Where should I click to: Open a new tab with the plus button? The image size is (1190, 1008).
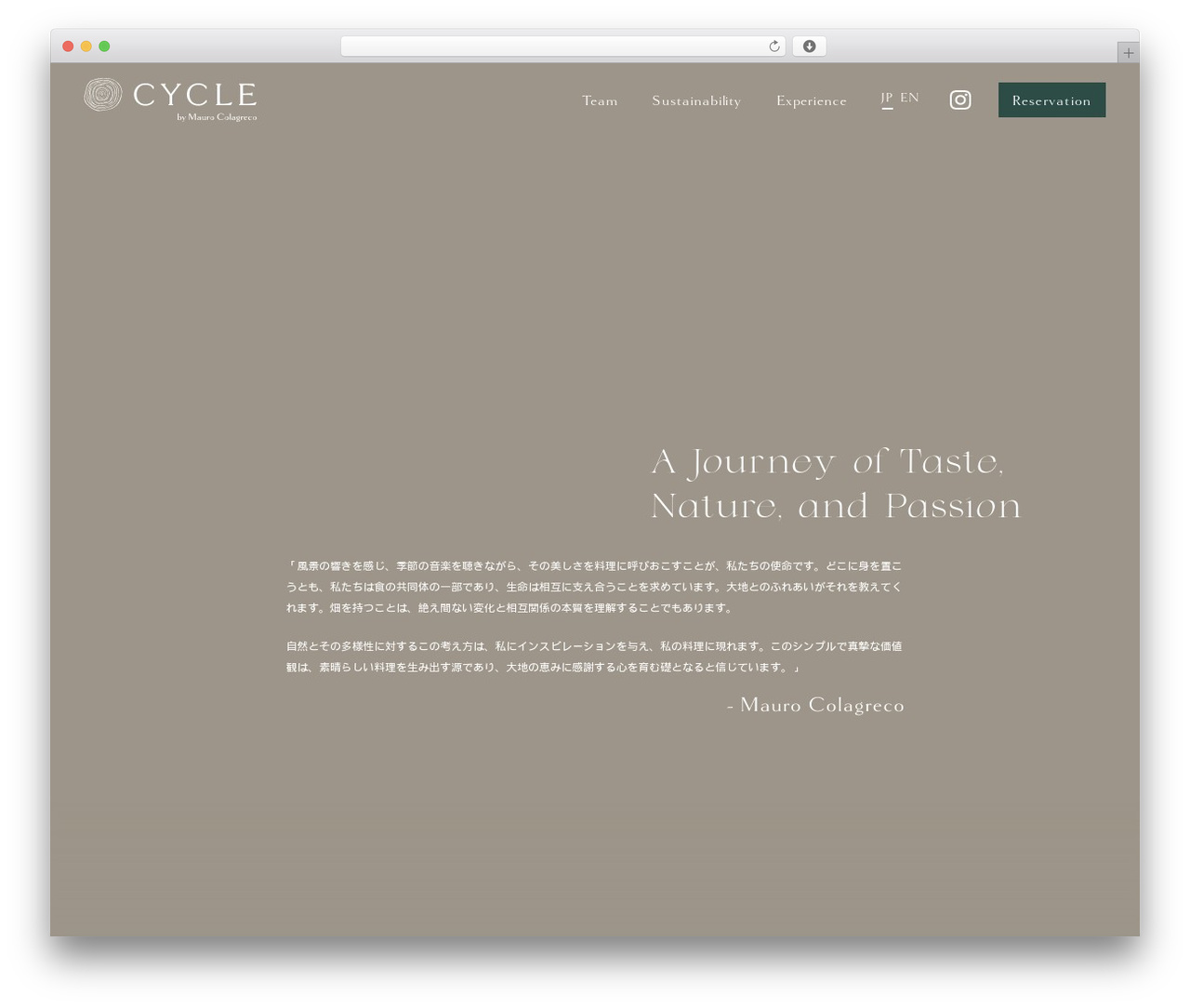1128,53
